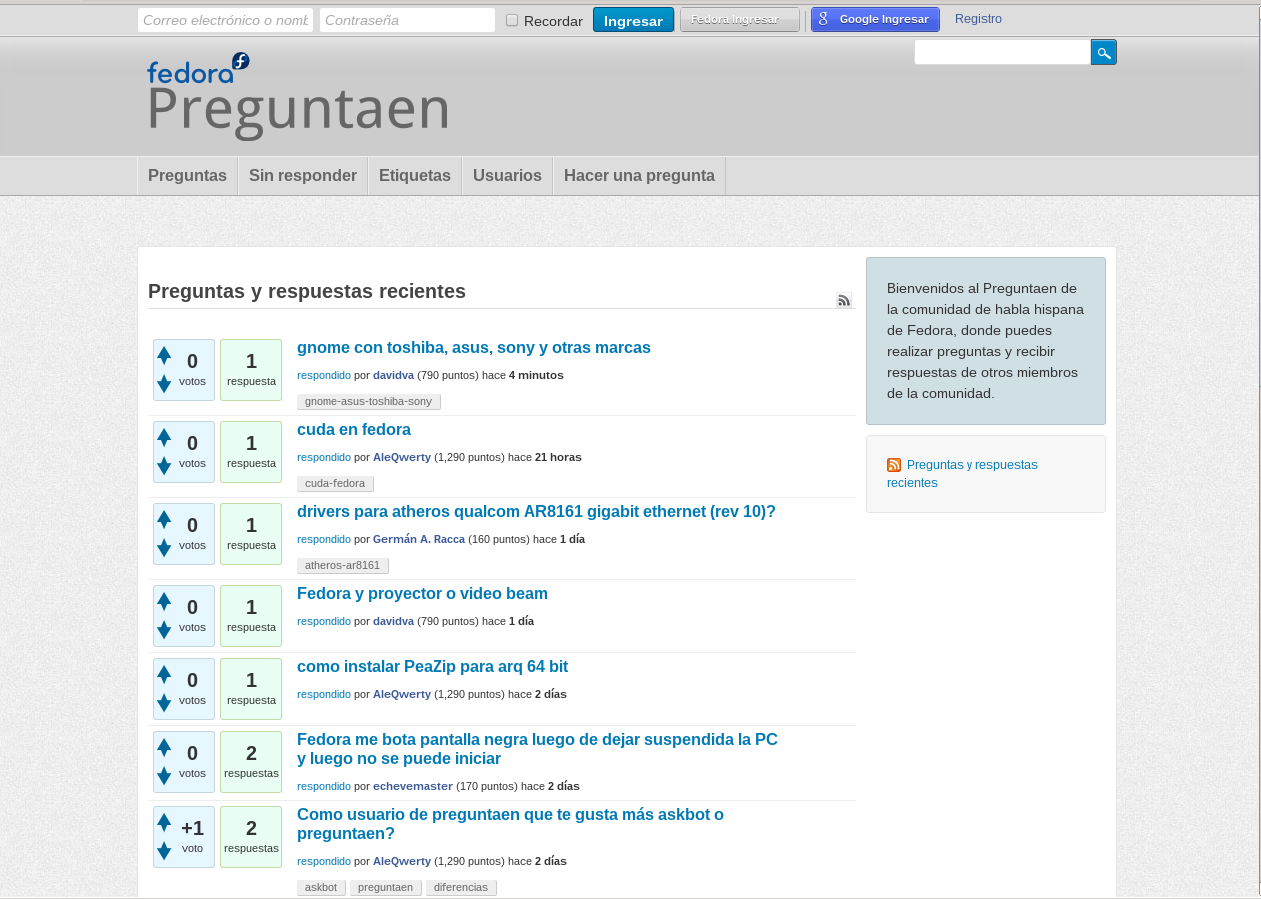The image size is (1261, 899).
Task: Downvote the 'cuda en fedora' question
Action: click(x=164, y=466)
